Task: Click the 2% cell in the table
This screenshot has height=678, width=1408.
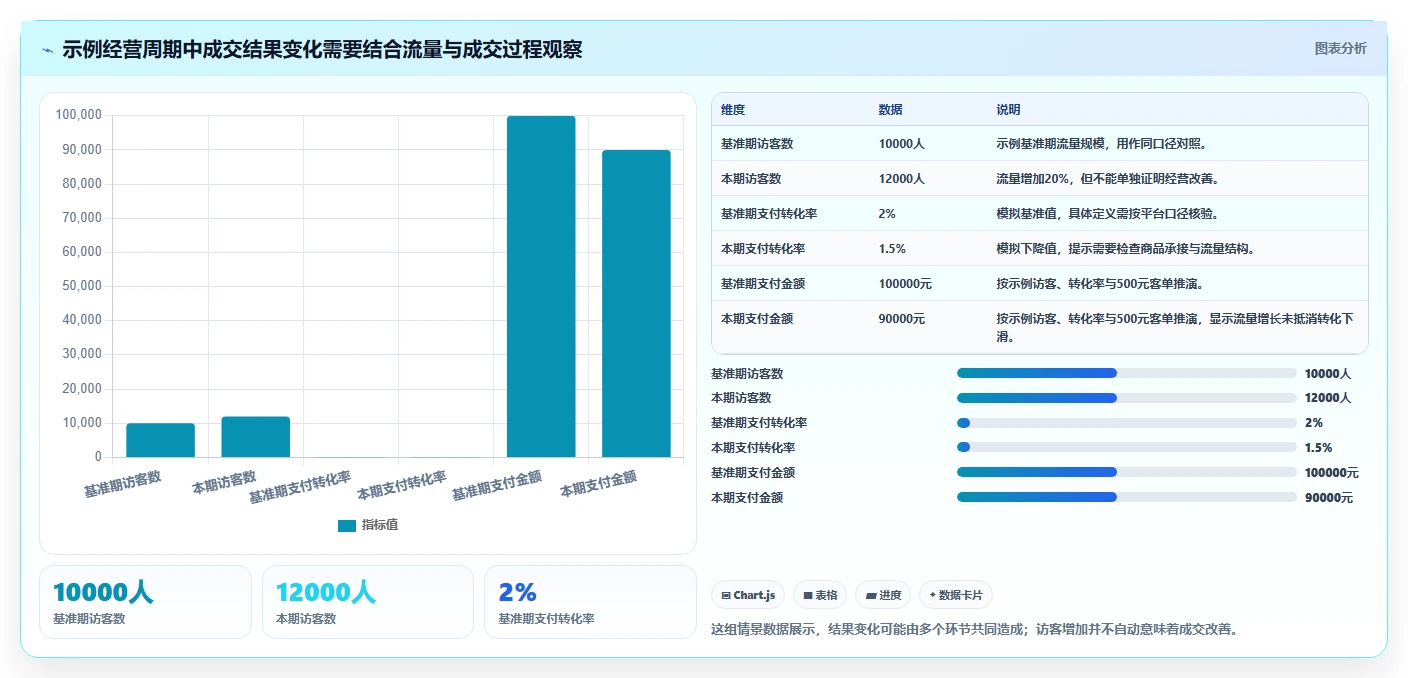Action: click(x=887, y=214)
